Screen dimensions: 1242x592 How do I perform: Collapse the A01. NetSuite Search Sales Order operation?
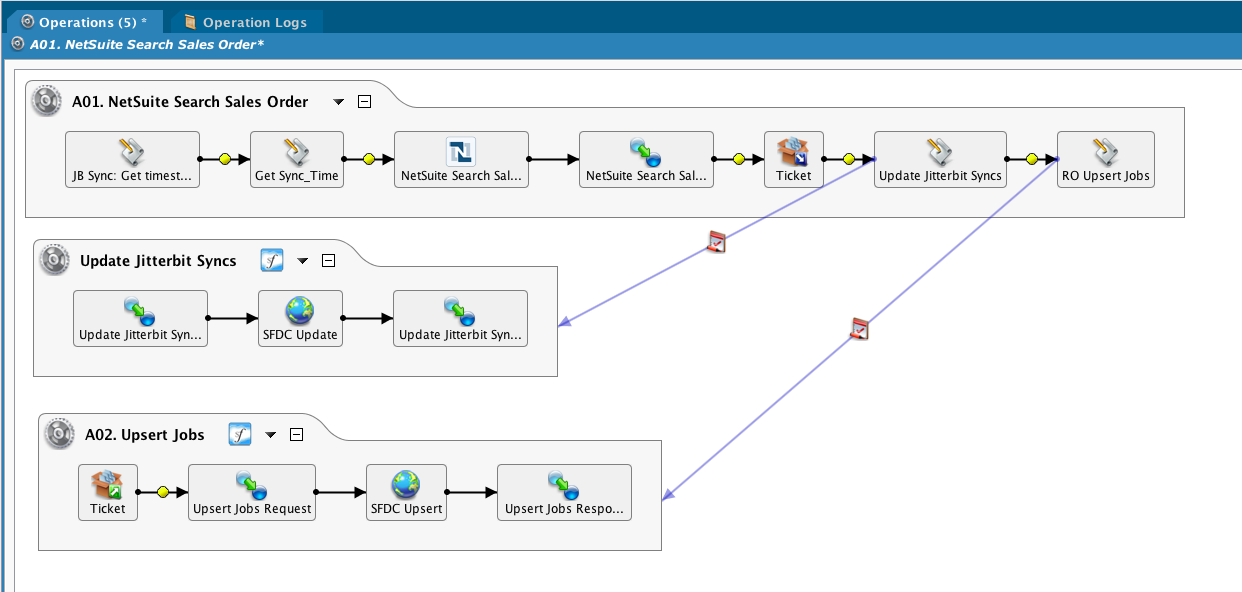[365, 102]
